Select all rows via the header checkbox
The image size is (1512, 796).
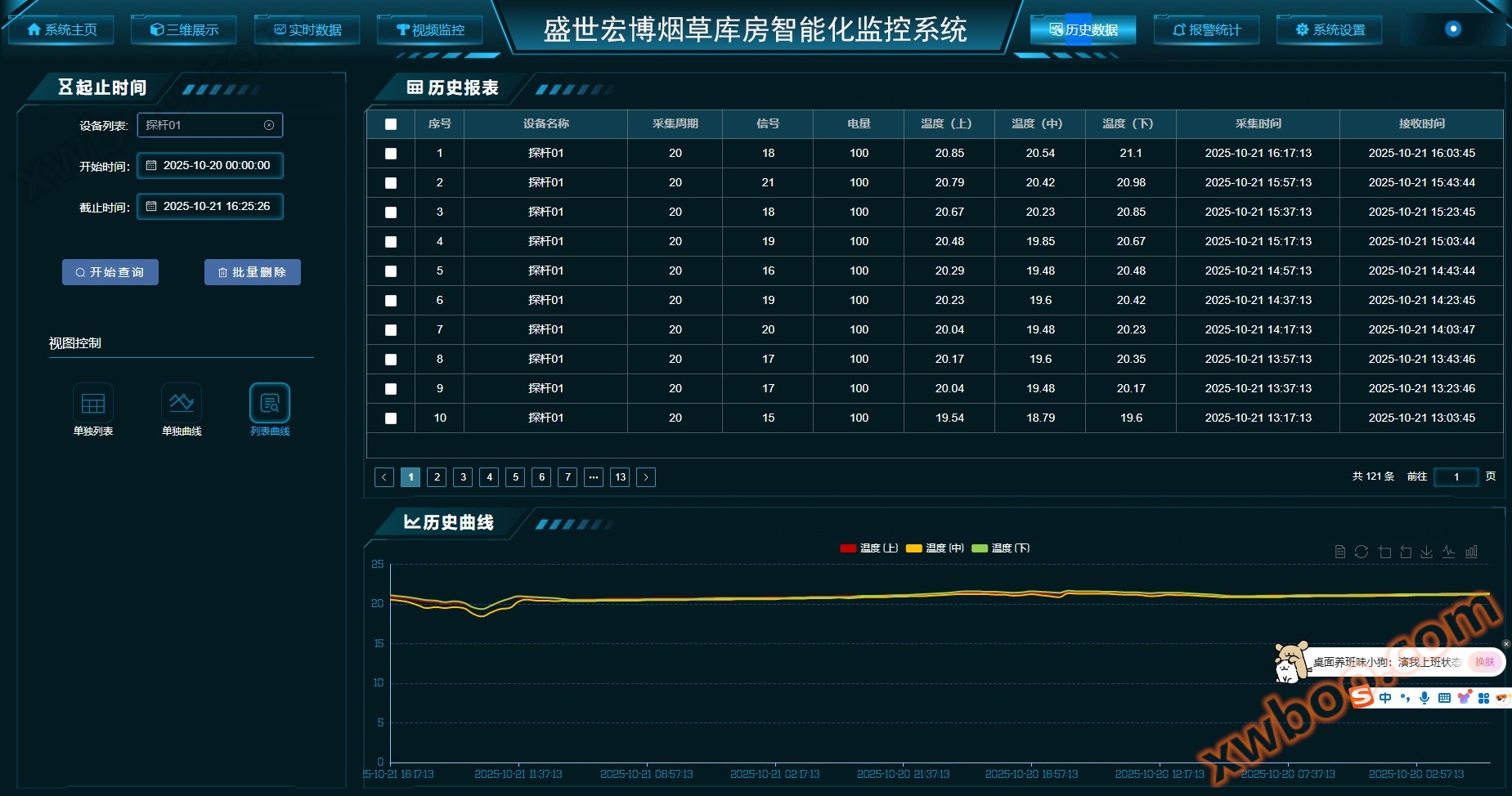click(x=391, y=123)
